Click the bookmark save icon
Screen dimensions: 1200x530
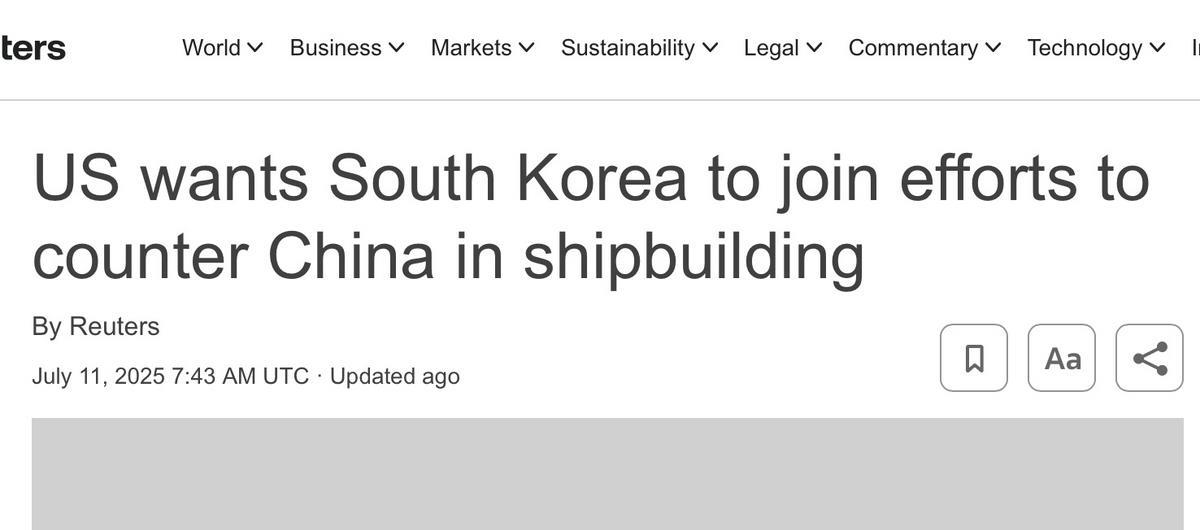click(x=974, y=358)
